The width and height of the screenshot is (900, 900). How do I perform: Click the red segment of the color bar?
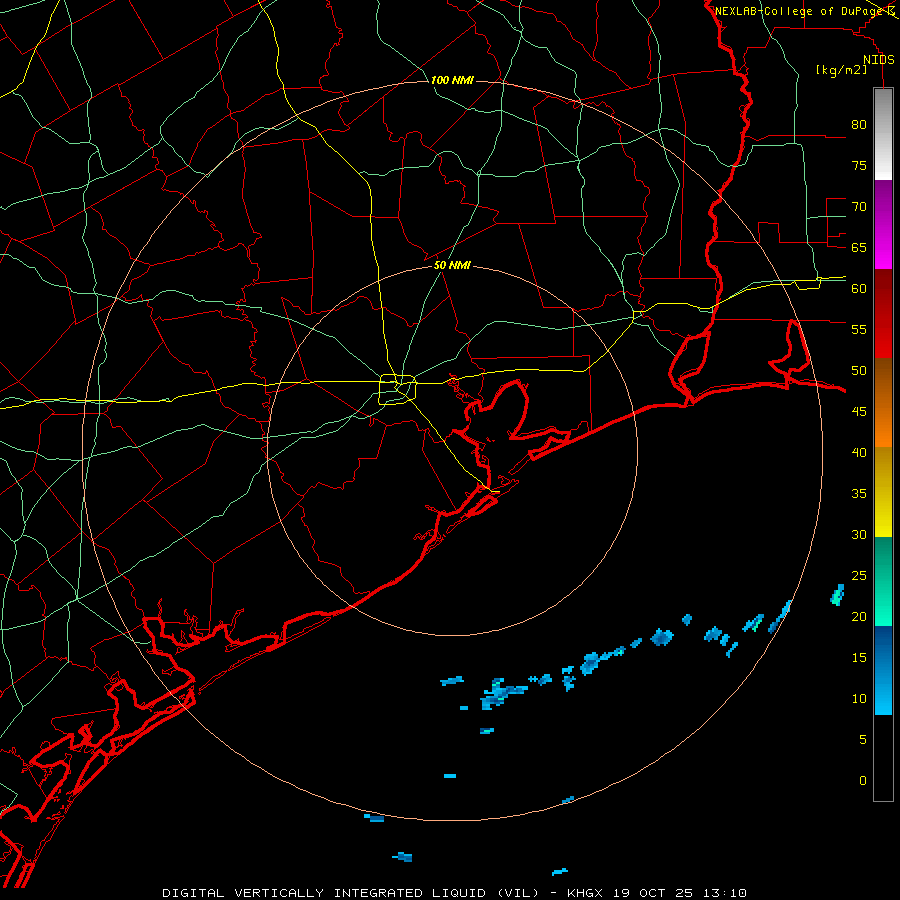883,314
